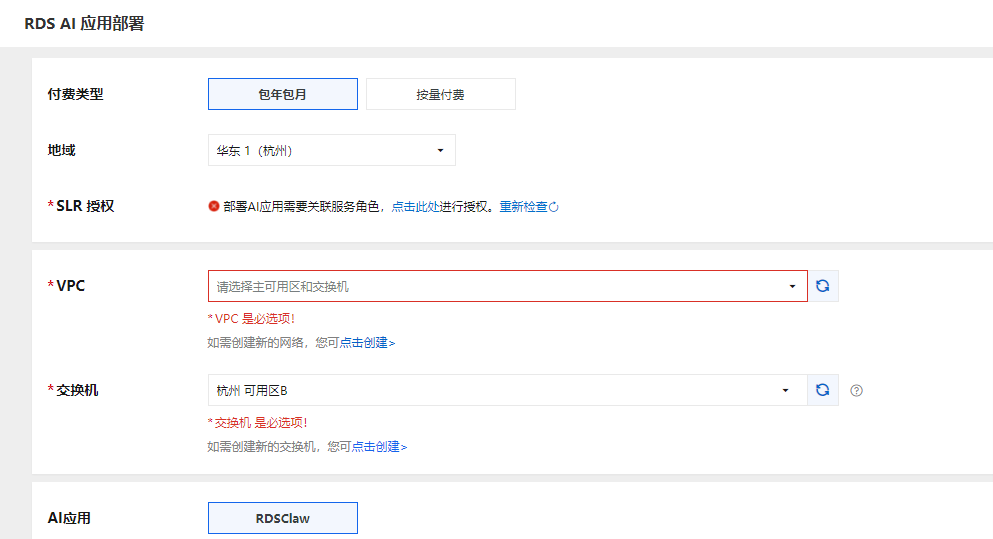Screen dimensions: 993x539
Task: Click the refresh icon after 重新检查
Action: pyautogui.click(x=554, y=207)
